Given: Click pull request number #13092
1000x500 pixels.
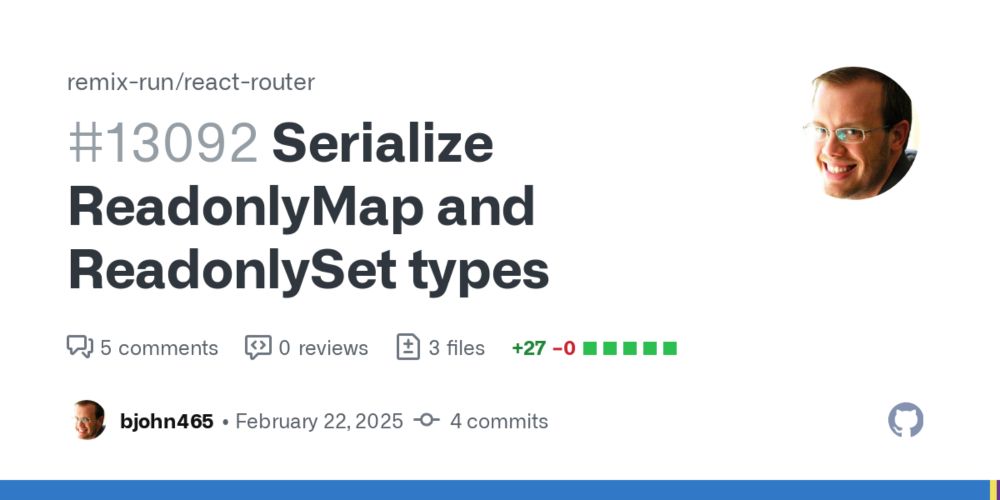Looking at the screenshot, I should point(163,144).
